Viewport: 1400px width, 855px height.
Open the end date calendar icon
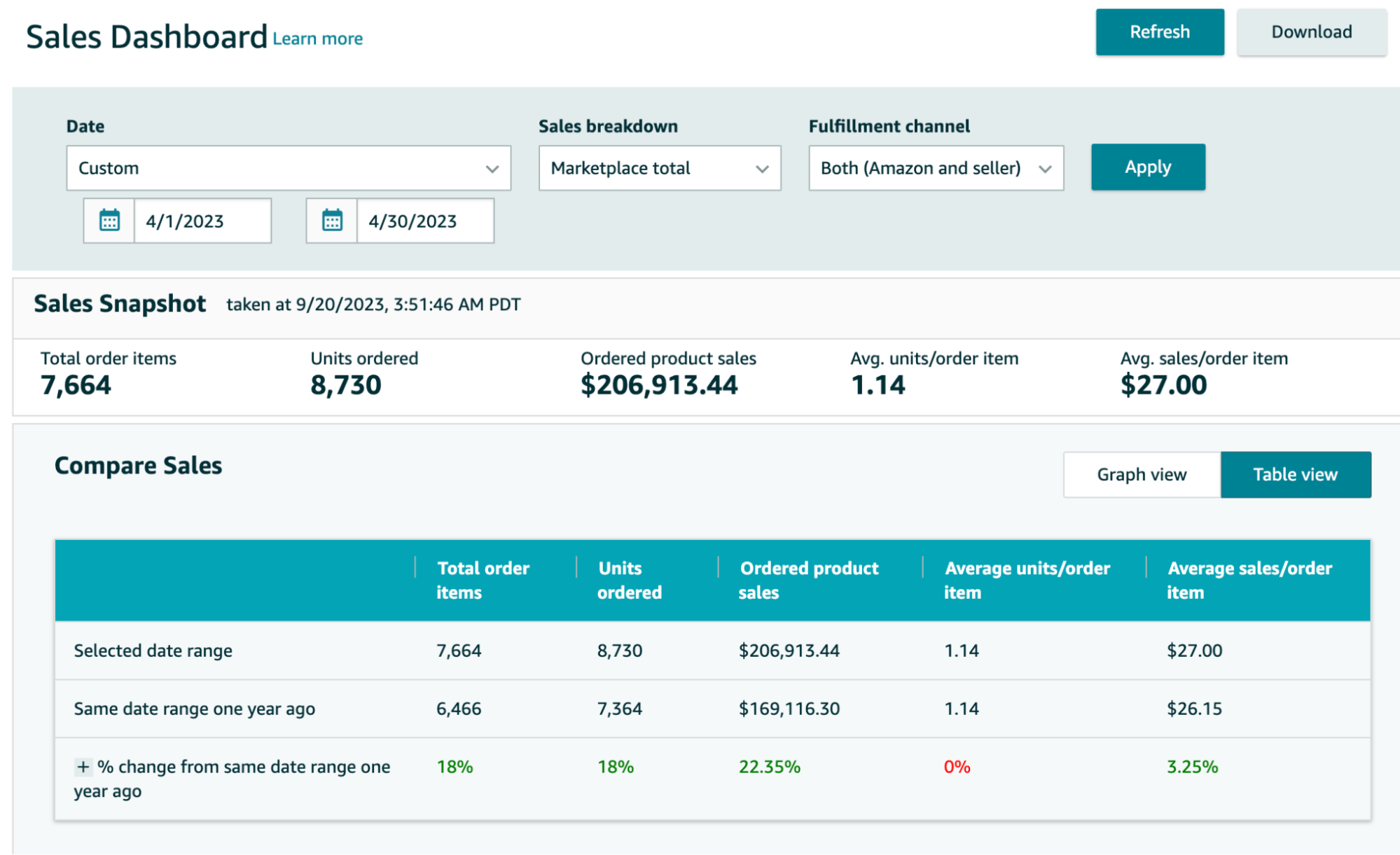332,221
